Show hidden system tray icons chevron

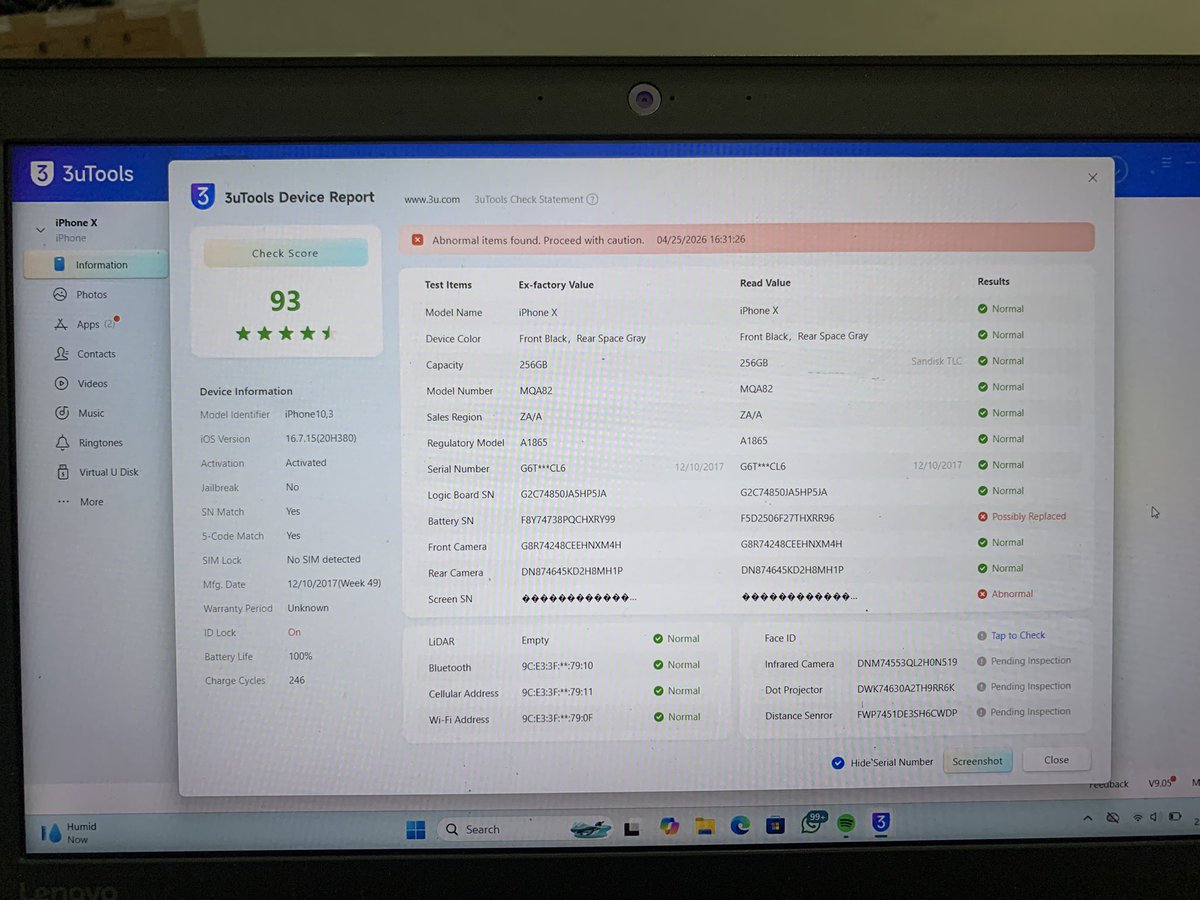1088,818
